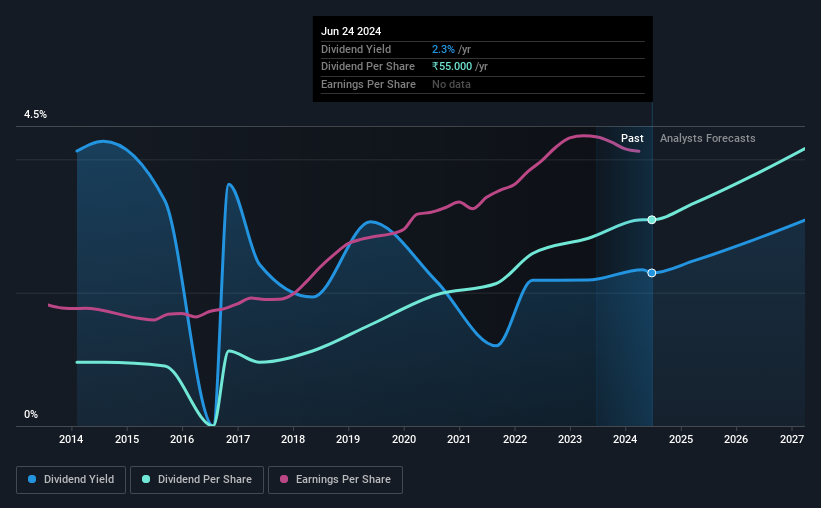The height and width of the screenshot is (508, 821).
Task: Click the pink Earnings Per Share legend dot
Action: [284, 479]
